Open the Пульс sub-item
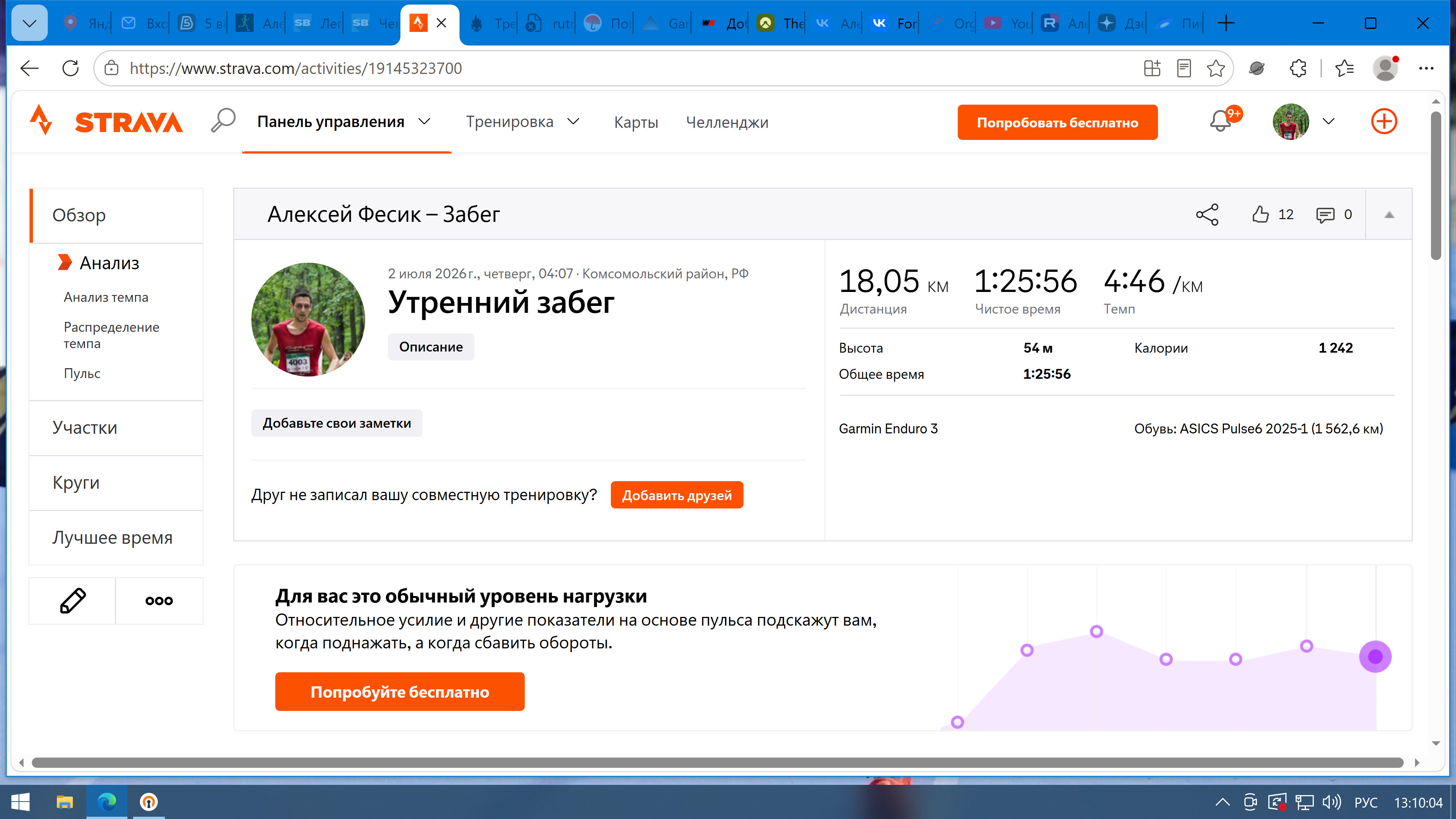1456x819 pixels. point(82,373)
